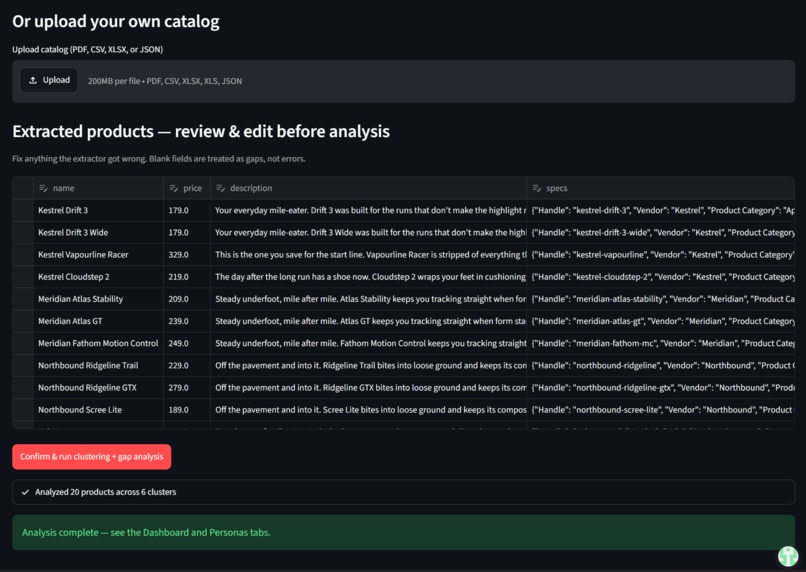Select the row handle for Northbound Ridgeline Trail

coord(23,365)
